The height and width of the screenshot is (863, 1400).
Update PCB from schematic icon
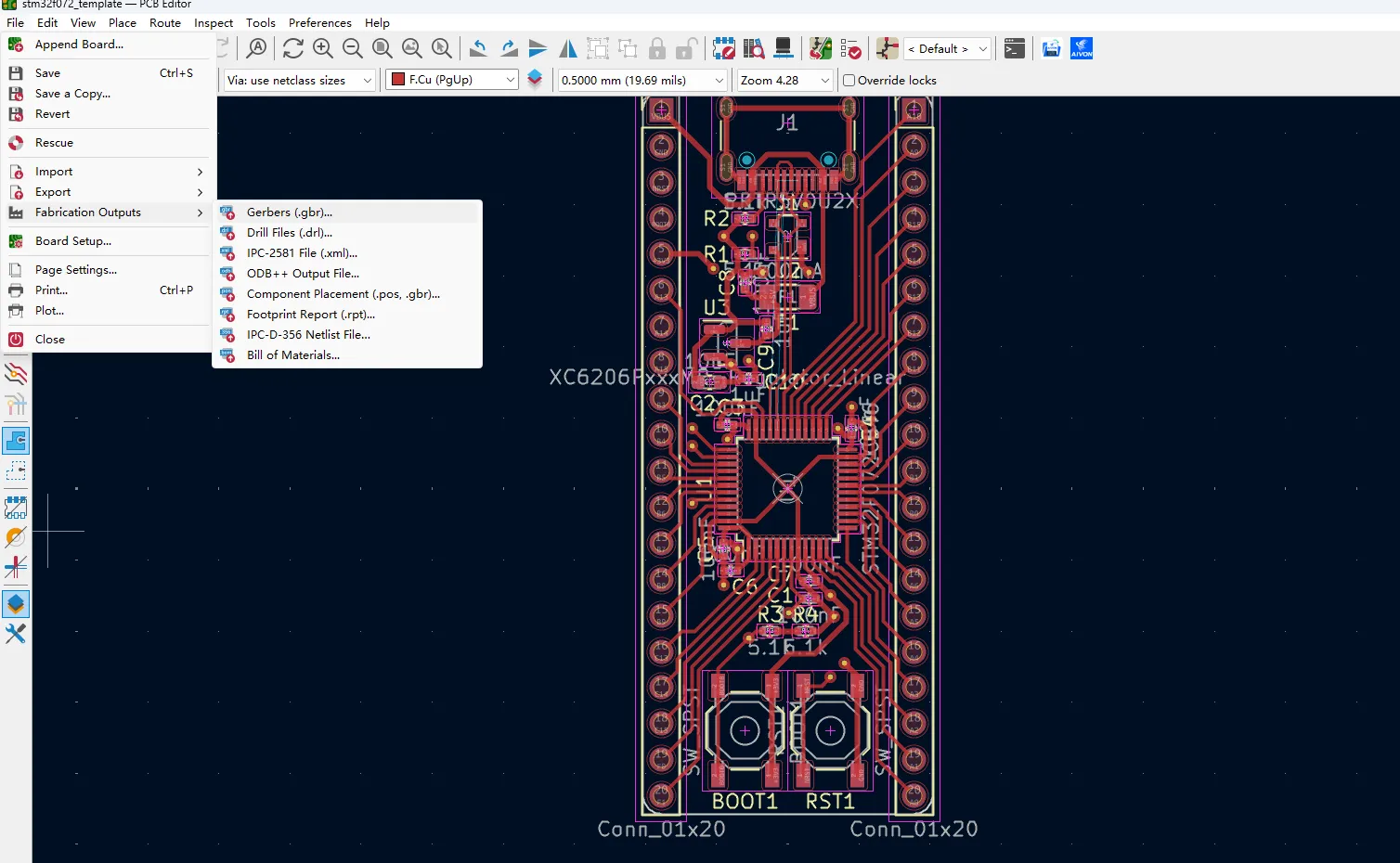pyautogui.click(x=821, y=48)
